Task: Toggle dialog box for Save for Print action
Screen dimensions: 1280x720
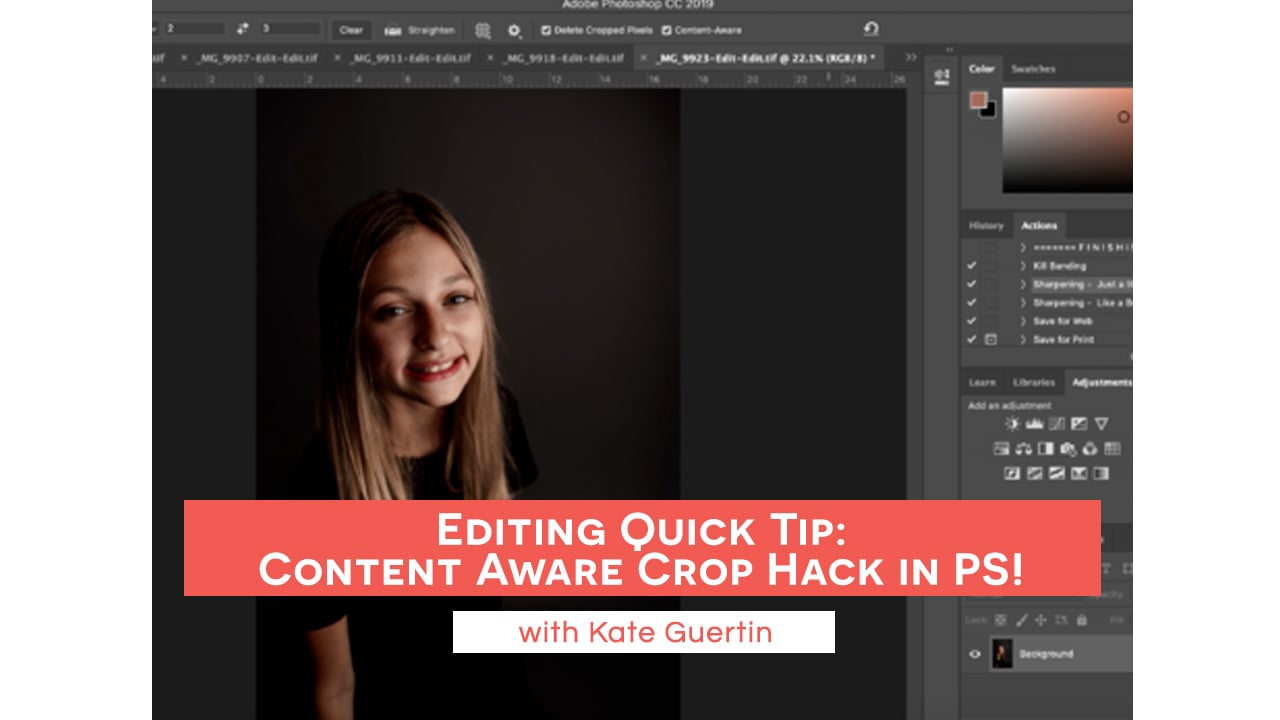Action: [990, 339]
